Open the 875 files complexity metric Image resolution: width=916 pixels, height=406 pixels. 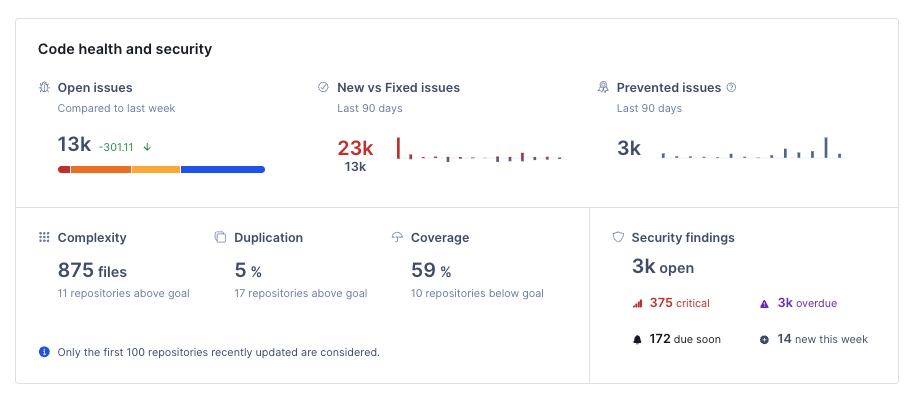tap(92, 270)
